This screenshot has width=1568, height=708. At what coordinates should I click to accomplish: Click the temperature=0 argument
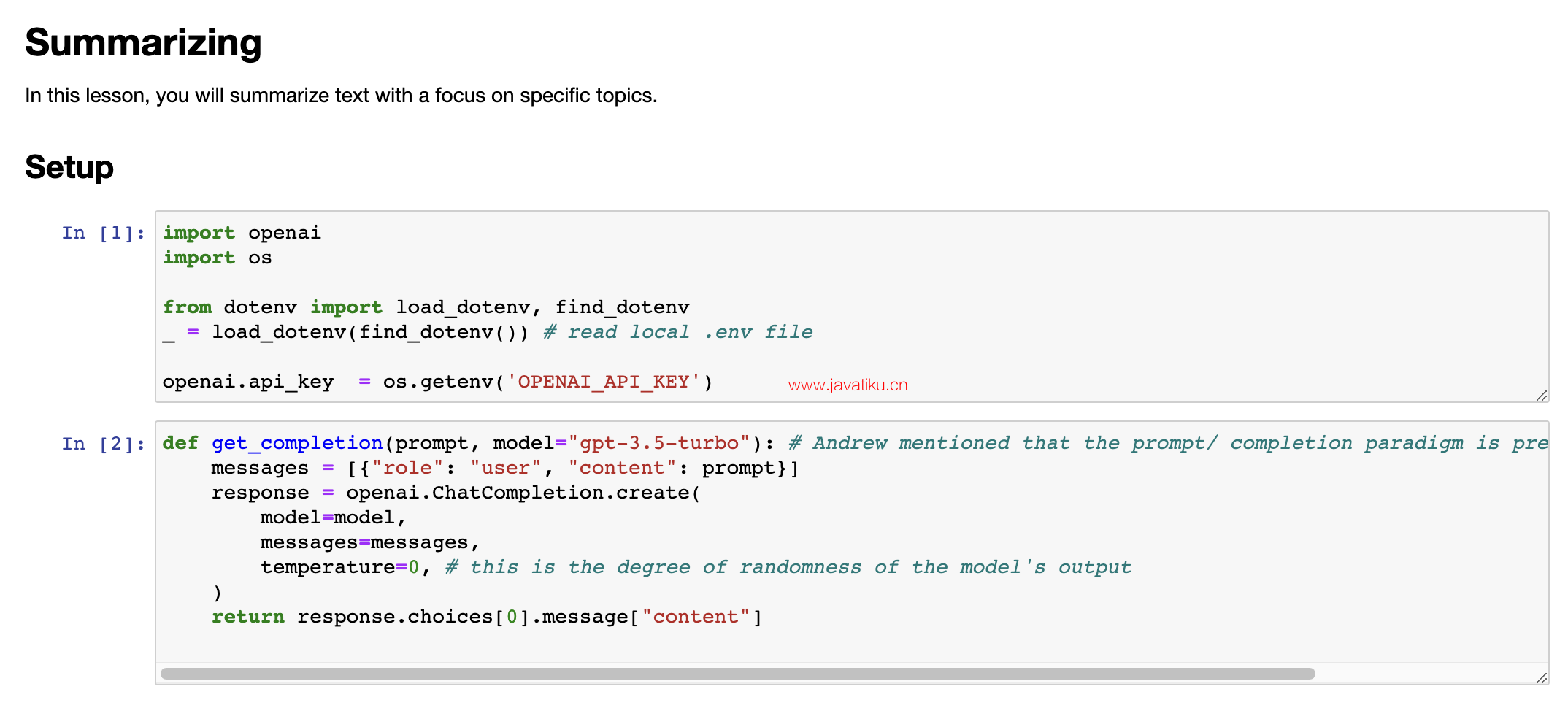(x=340, y=567)
